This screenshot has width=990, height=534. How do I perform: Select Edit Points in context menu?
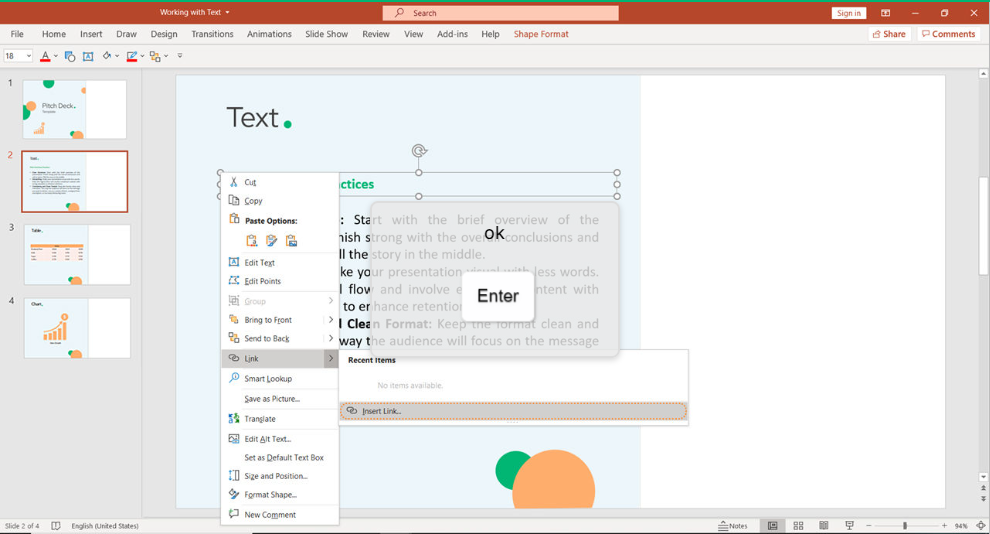click(x=280, y=281)
